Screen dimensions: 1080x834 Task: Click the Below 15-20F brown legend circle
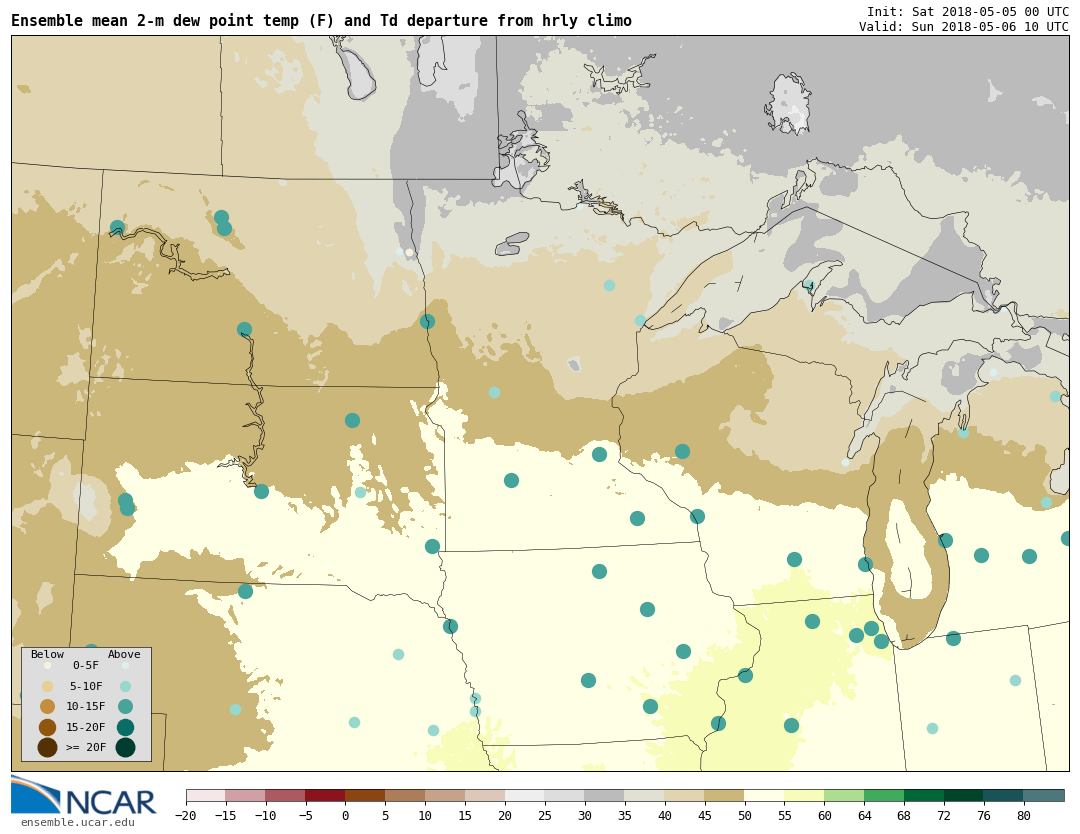47,727
